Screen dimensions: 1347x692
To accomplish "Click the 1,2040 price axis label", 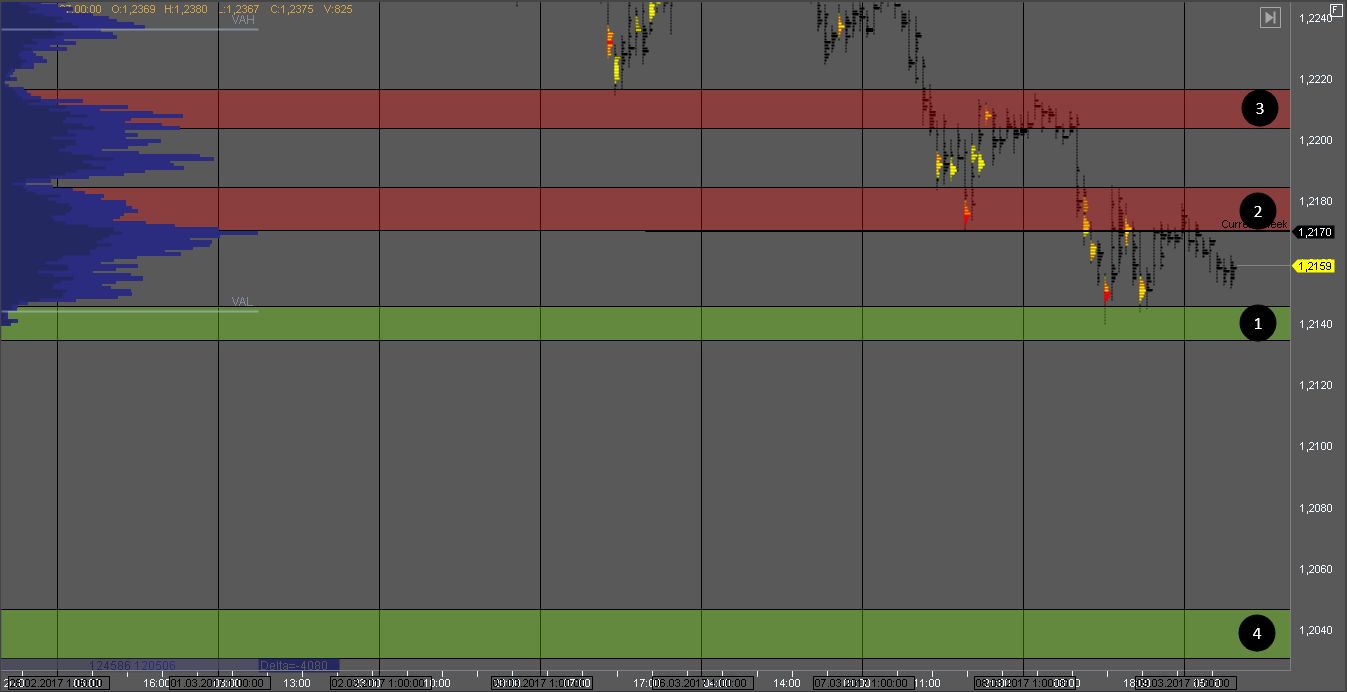I will (1316, 630).
